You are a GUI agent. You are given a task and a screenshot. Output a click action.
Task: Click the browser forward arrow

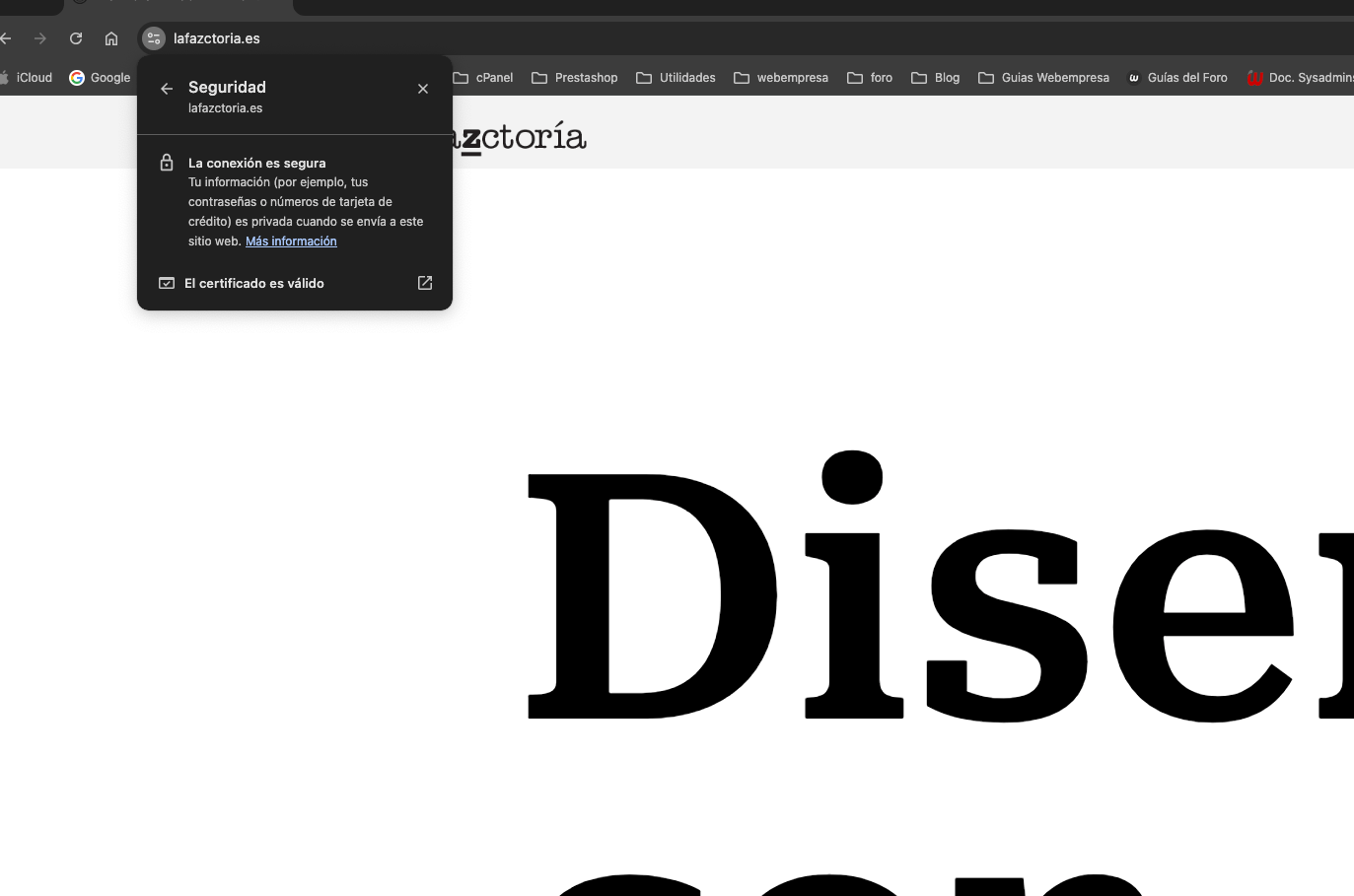(x=40, y=38)
